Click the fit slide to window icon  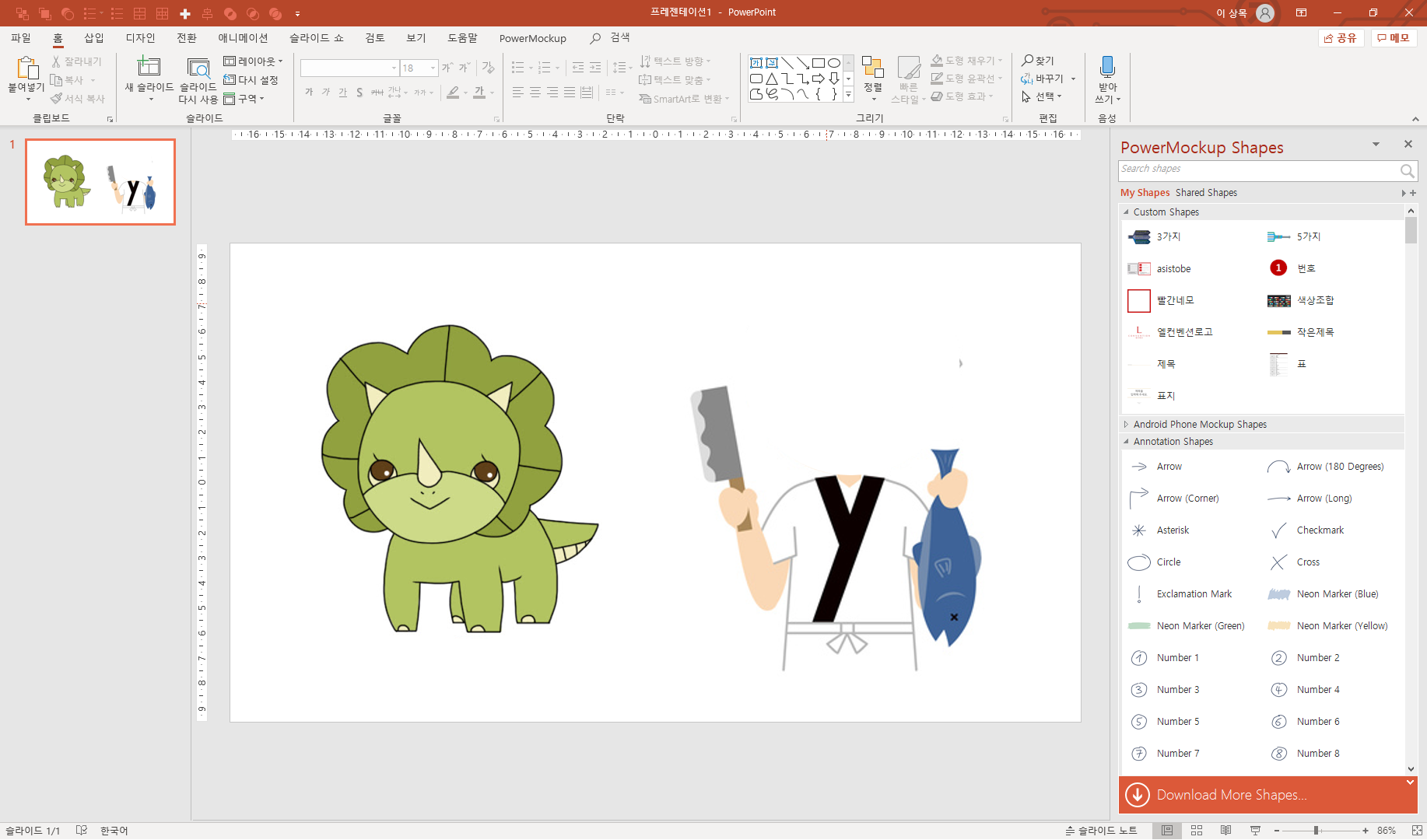tap(1417, 830)
